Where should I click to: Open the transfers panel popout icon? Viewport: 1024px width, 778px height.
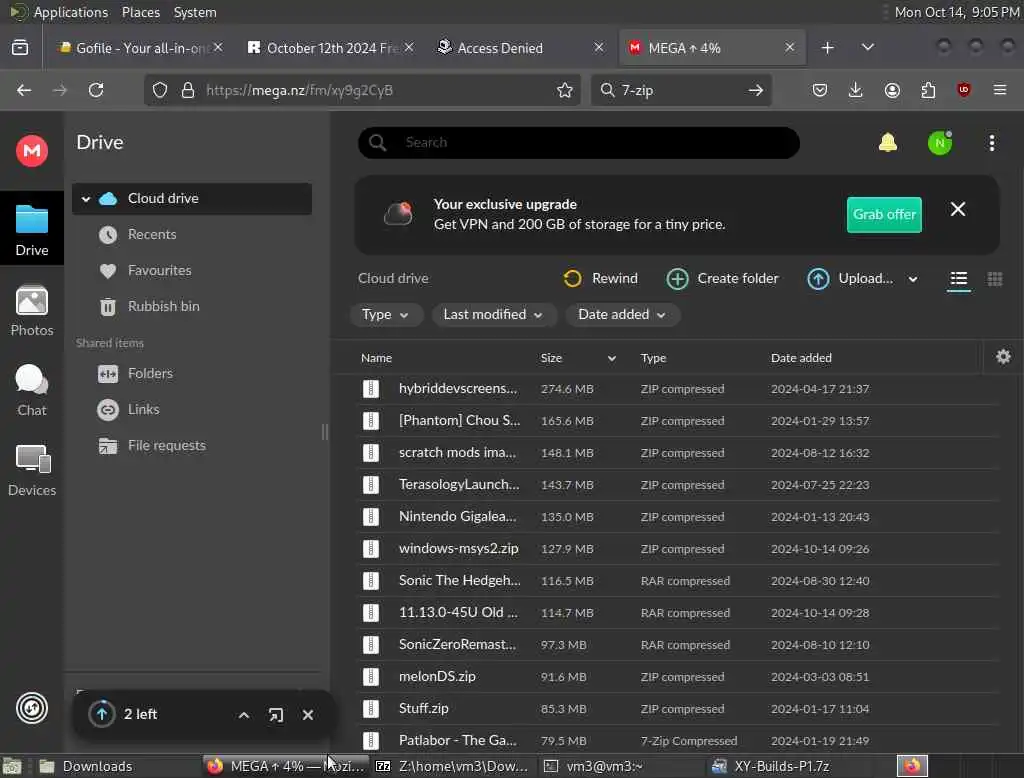click(276, 715)
